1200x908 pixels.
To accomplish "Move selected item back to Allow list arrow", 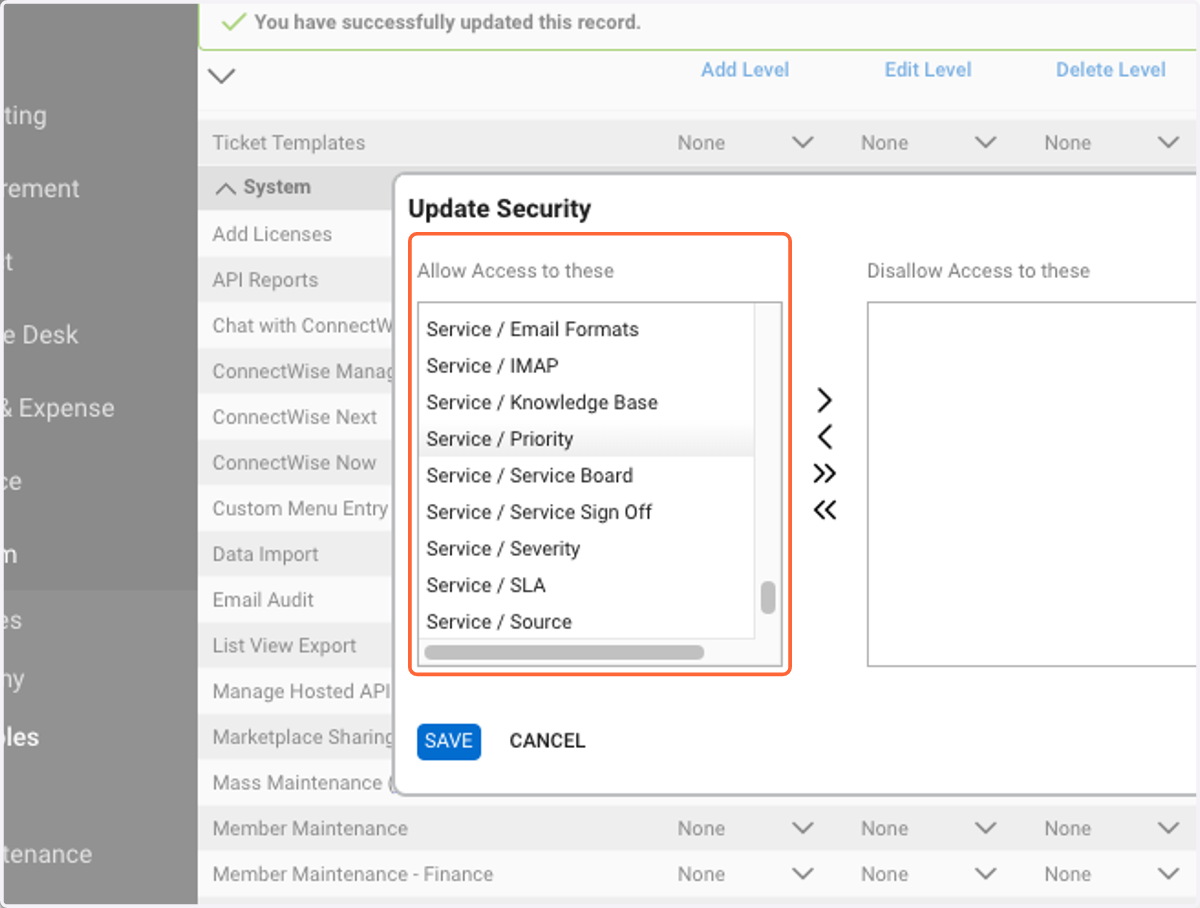I will point(824,437).
